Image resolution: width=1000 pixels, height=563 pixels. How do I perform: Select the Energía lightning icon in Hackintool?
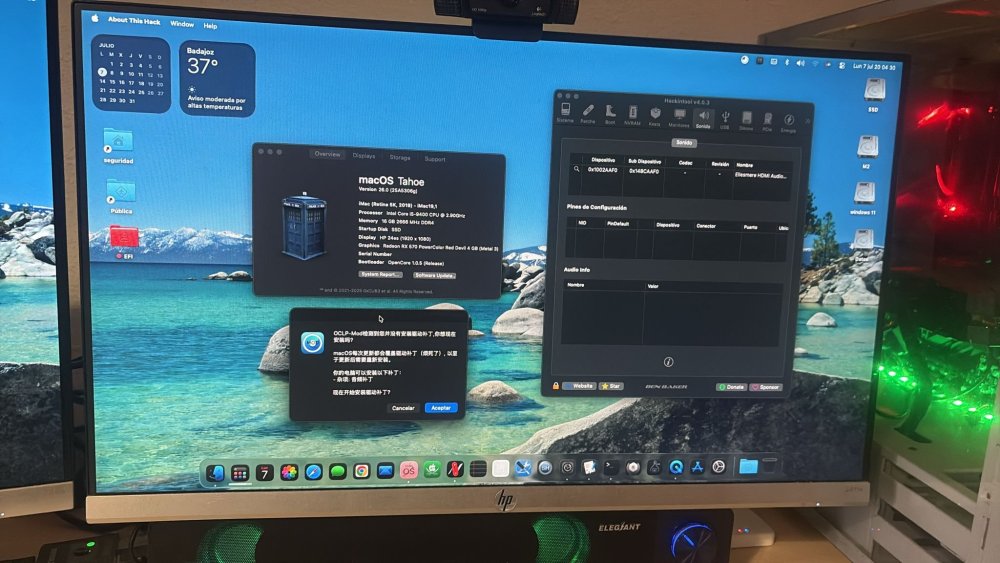(788, 121)
